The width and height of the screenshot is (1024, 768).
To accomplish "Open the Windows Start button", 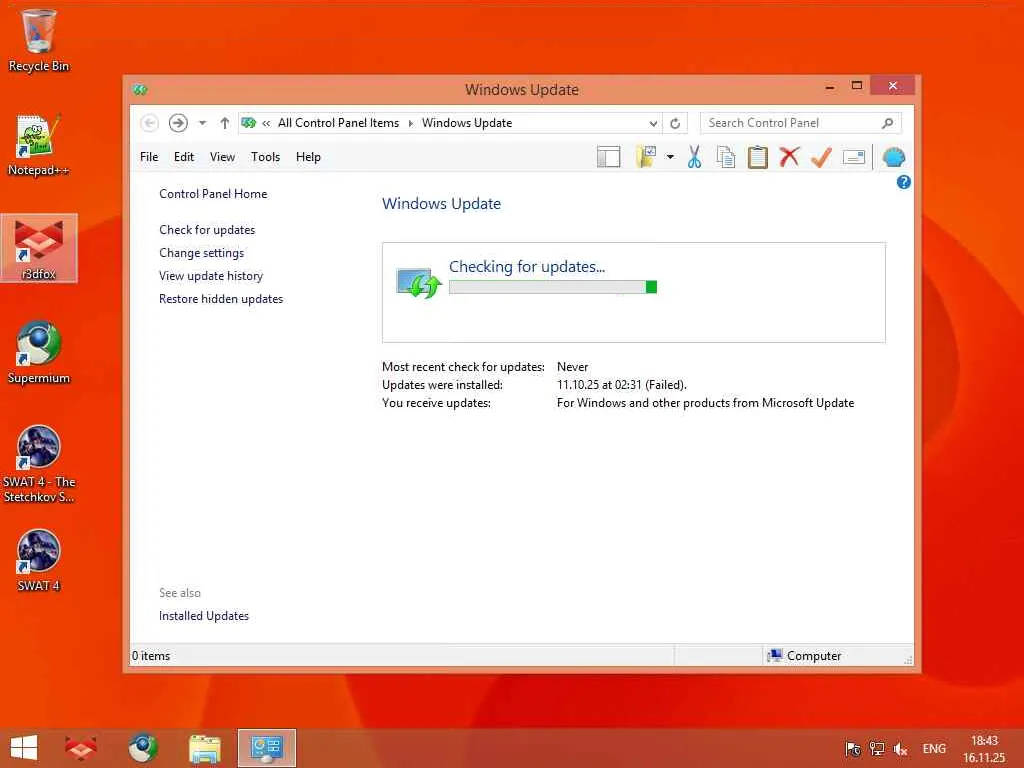I will pyautogui.click(x=24, y=748).
